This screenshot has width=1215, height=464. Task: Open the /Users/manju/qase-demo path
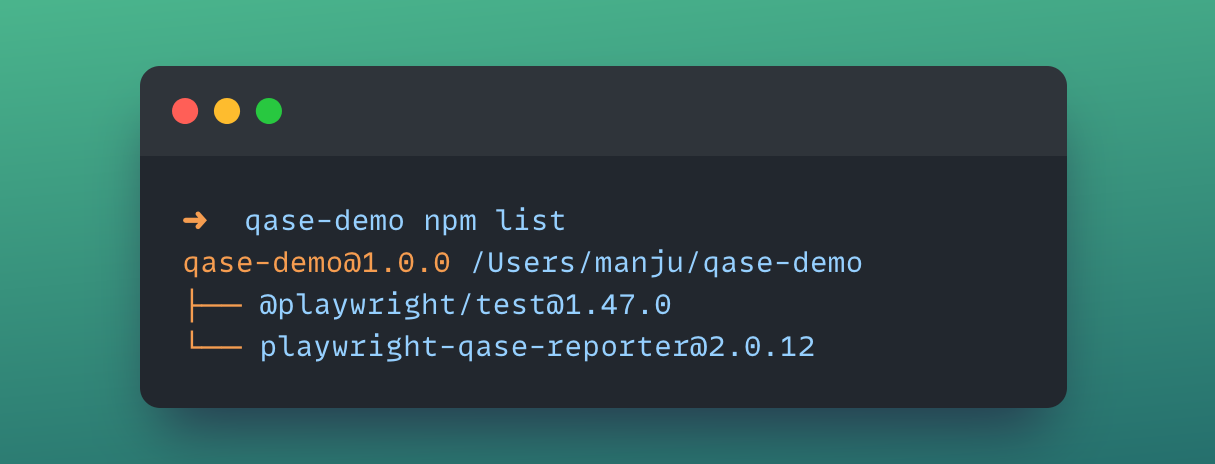[666, 264]
